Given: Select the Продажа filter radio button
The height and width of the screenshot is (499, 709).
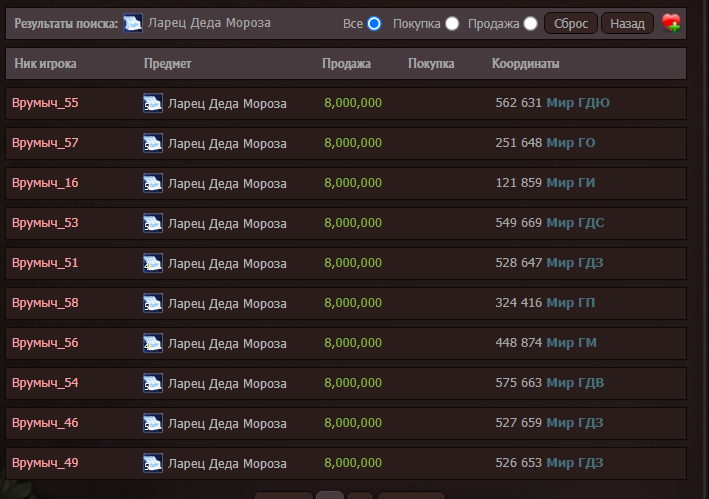Looking at the screenshot, I should click(530, 24).
